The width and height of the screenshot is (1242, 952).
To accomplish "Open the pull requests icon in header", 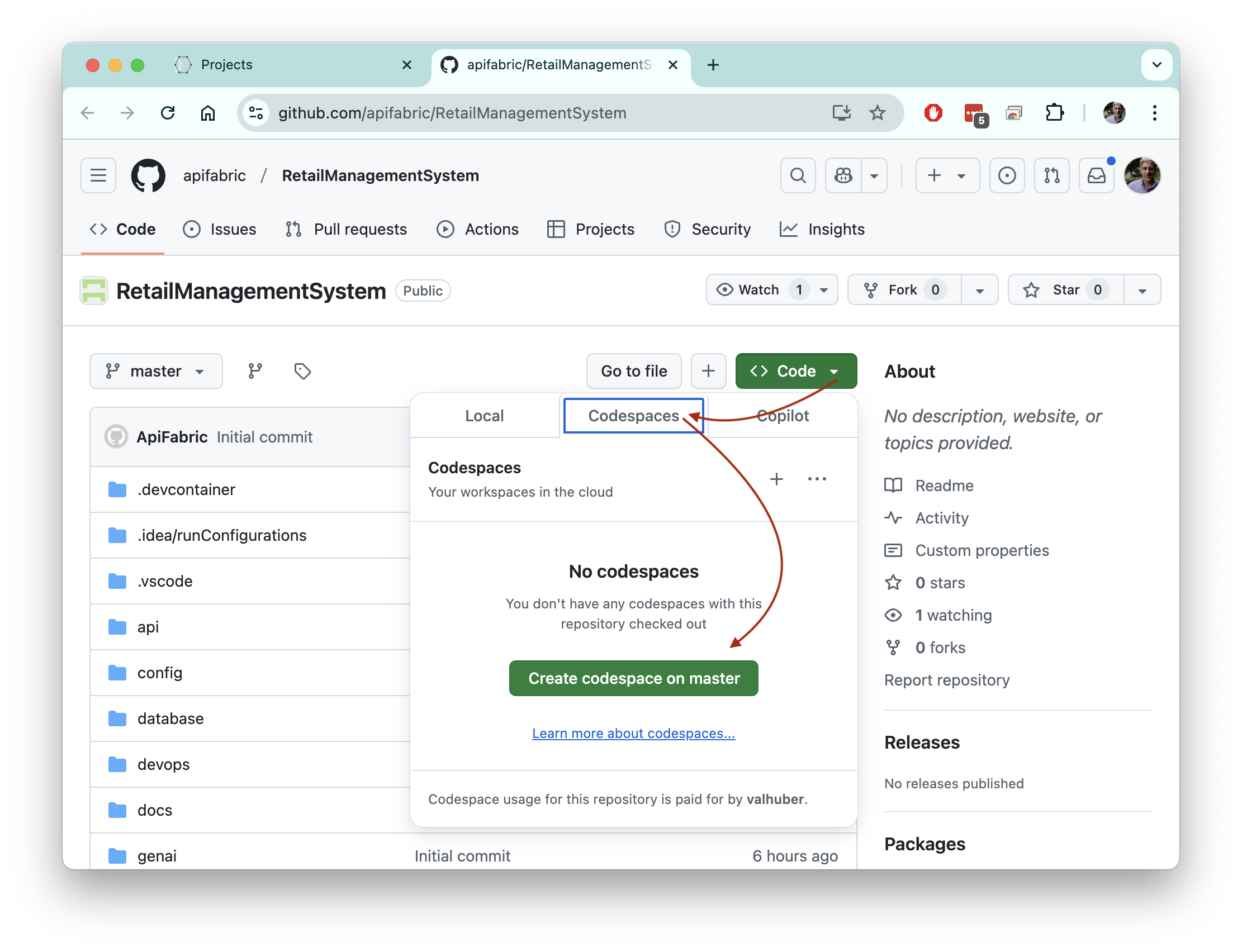I will 1051,175.
